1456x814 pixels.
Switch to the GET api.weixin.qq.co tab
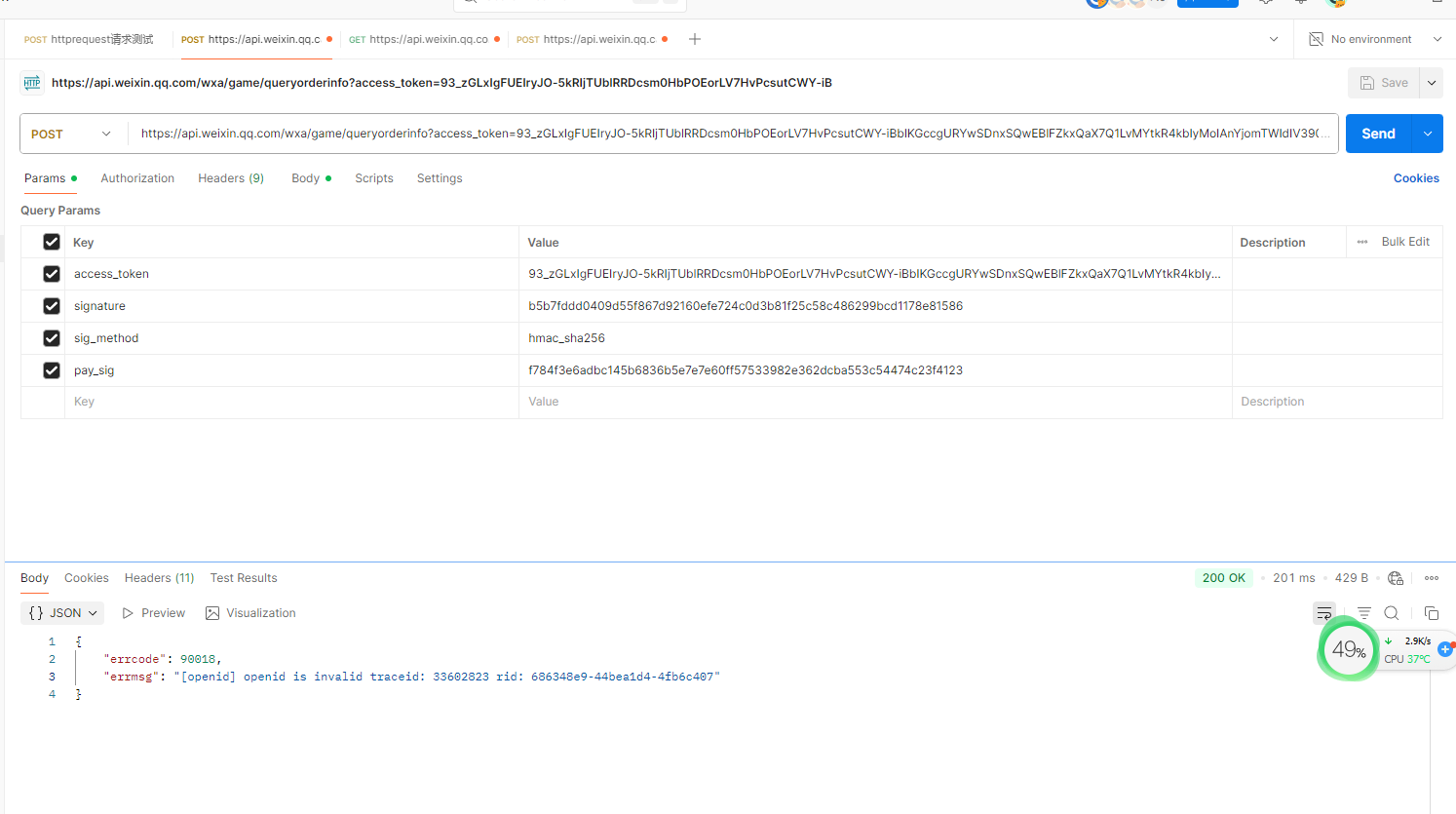[x=424, y=39]
